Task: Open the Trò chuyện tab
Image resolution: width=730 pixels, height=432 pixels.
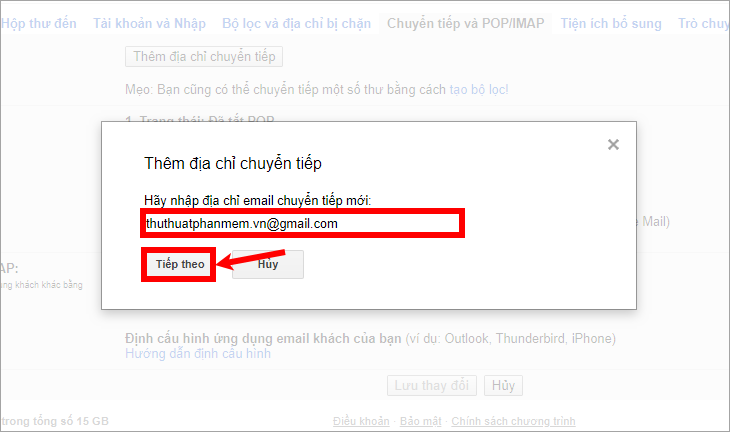Action: (x=703, y=23)
